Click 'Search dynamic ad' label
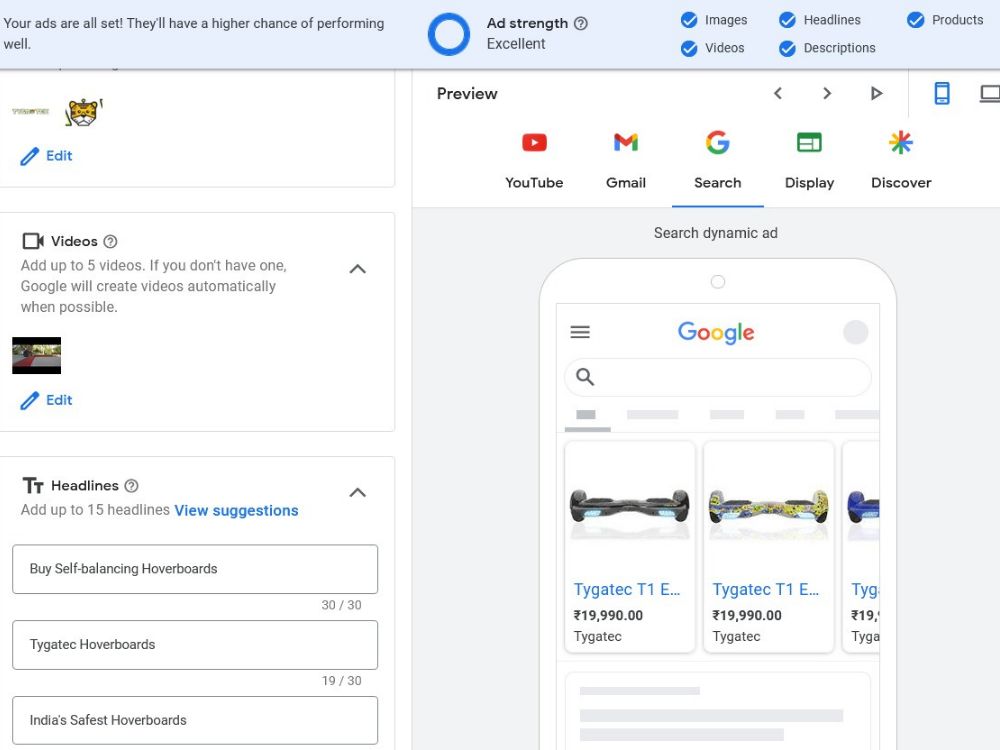Image resolution: width=1000 pixels, height=750 pixels. pos(716,233)
